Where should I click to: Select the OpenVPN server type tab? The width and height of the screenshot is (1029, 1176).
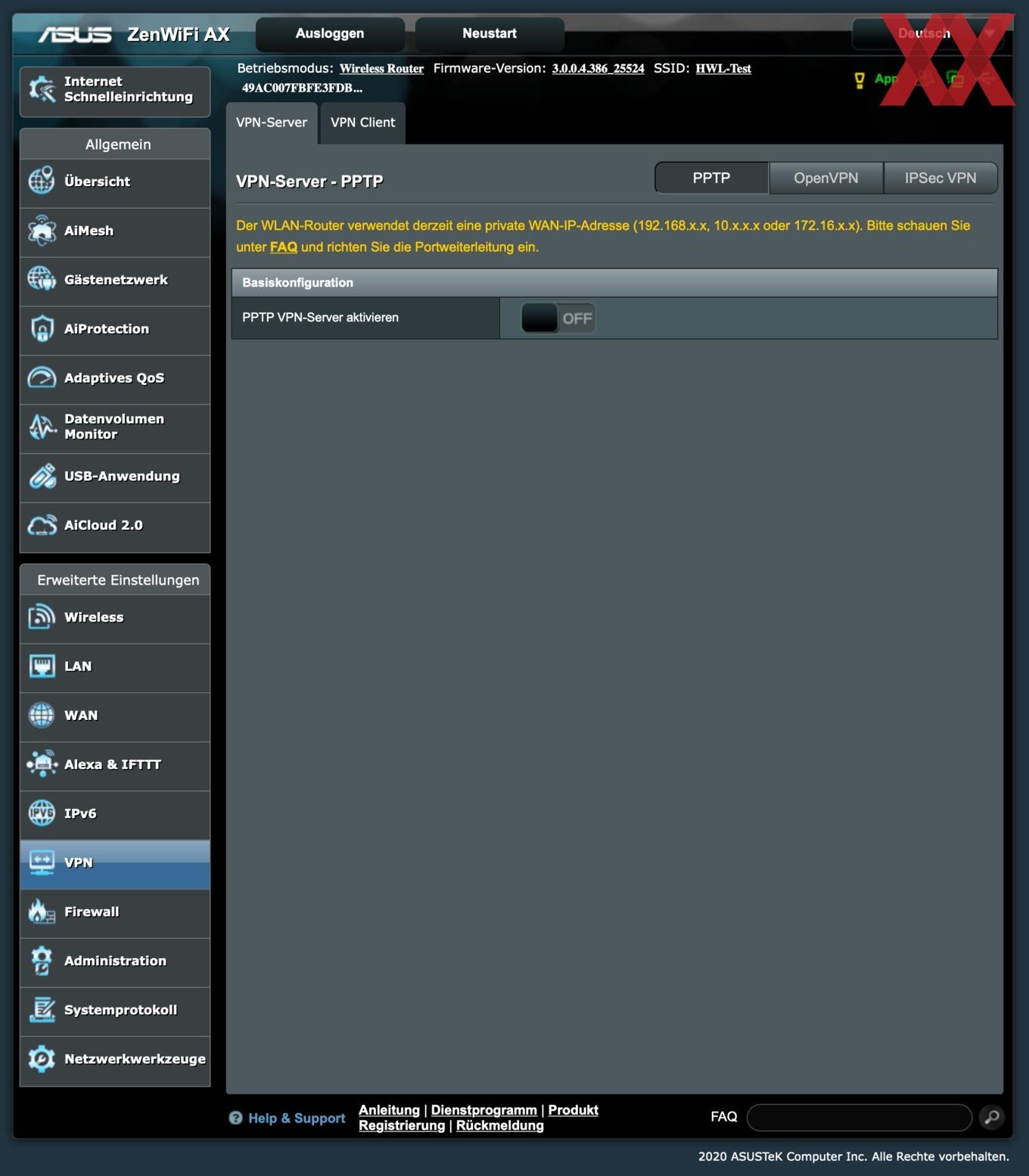(825, 178)
